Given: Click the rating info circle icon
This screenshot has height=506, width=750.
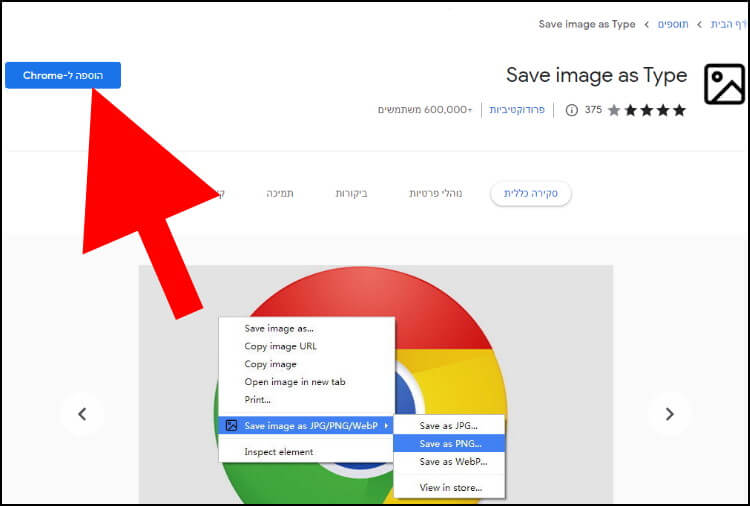Looking at the screenshot, I should (x=572, y=110).
